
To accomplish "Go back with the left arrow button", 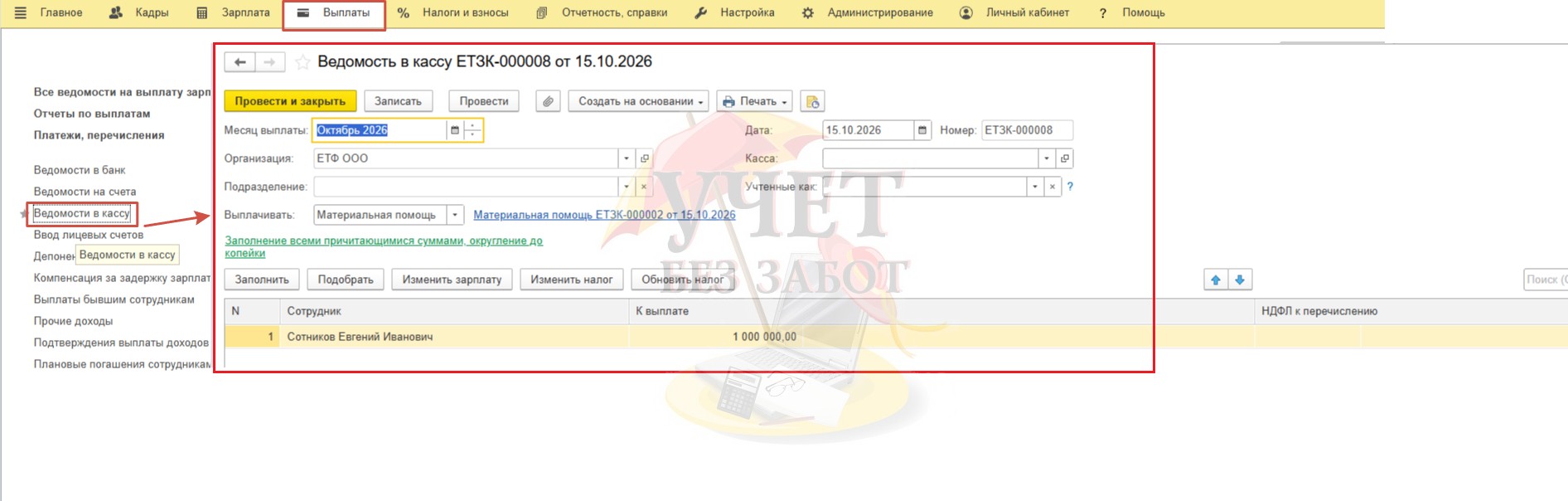I will [x=240, y=62].
